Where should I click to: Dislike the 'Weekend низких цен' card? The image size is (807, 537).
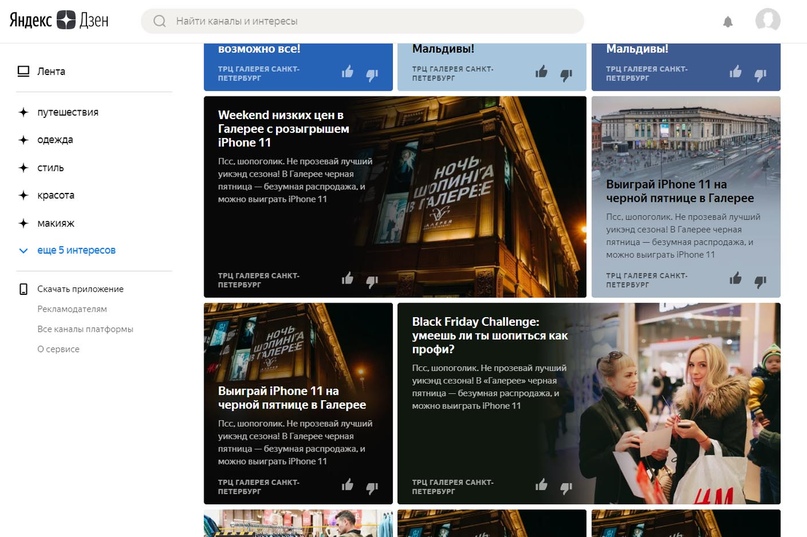click(372, 282)
